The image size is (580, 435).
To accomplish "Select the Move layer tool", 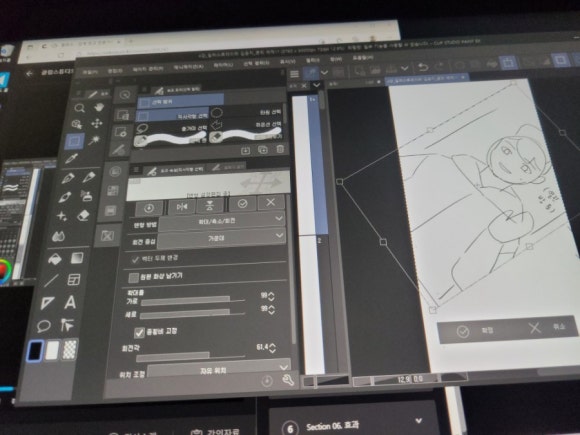I will (97, 123).
